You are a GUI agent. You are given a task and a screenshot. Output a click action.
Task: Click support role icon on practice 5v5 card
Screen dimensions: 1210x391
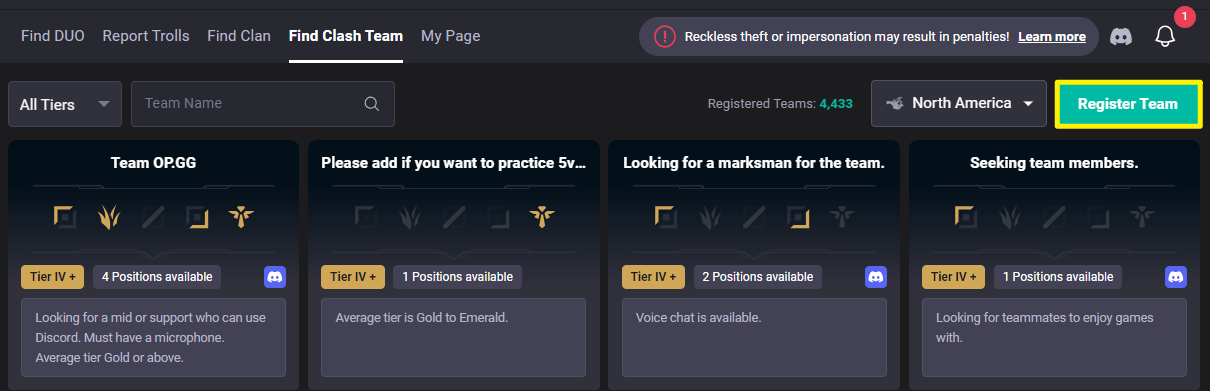tap(541, 216)
